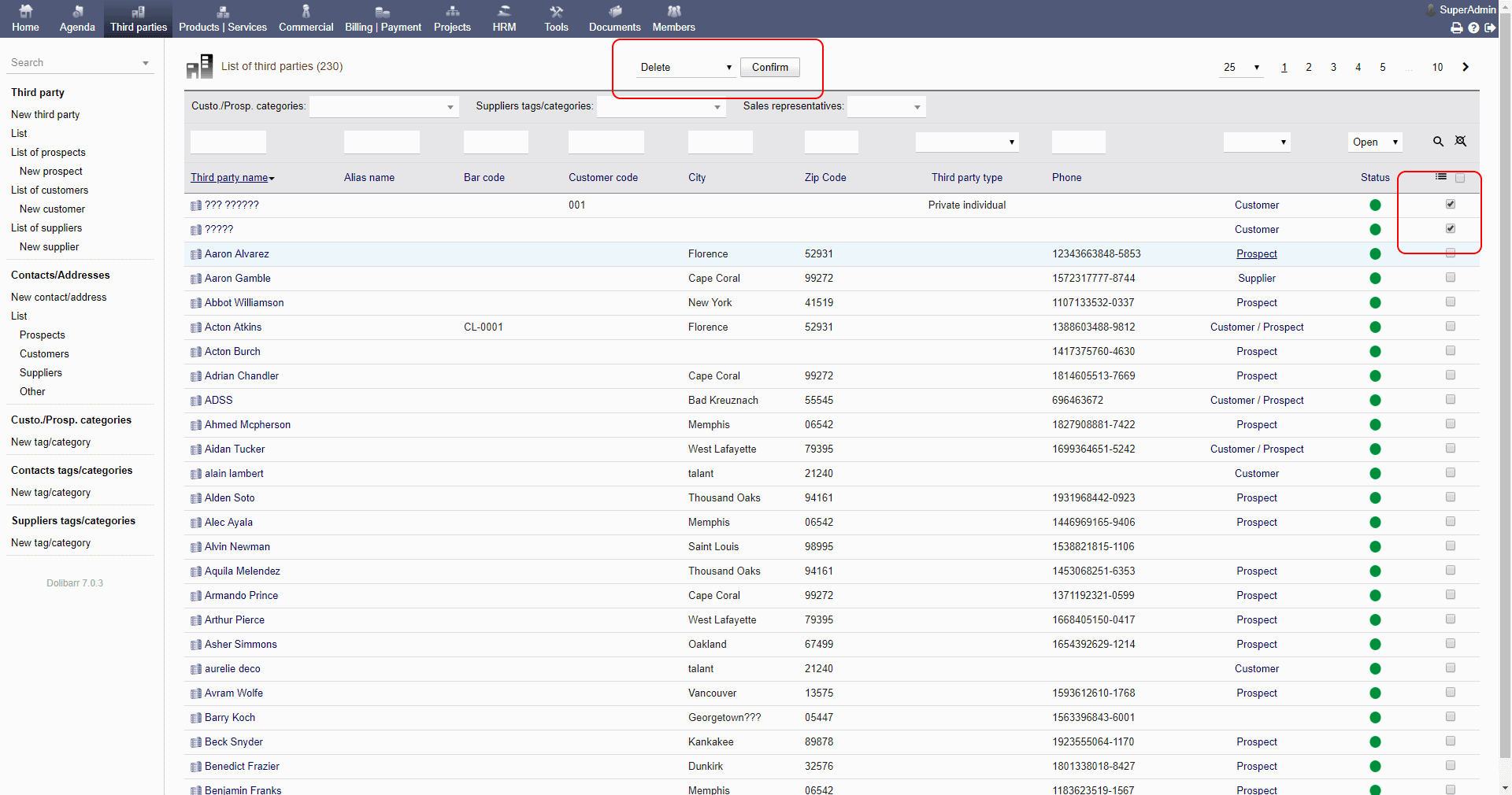
Task: Open the Ahmed Mcpherson third party
Action: pos(247,424)
